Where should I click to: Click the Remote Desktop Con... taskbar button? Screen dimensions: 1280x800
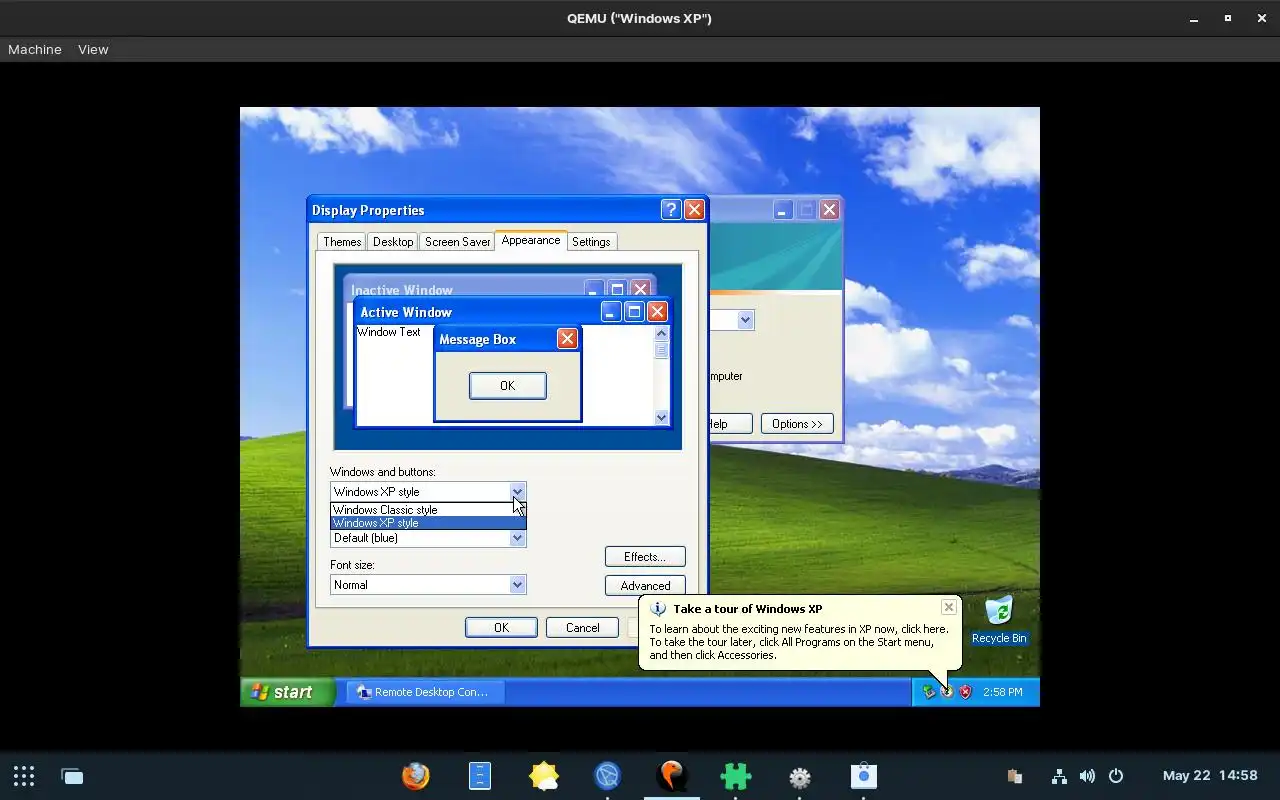point(424,692)
